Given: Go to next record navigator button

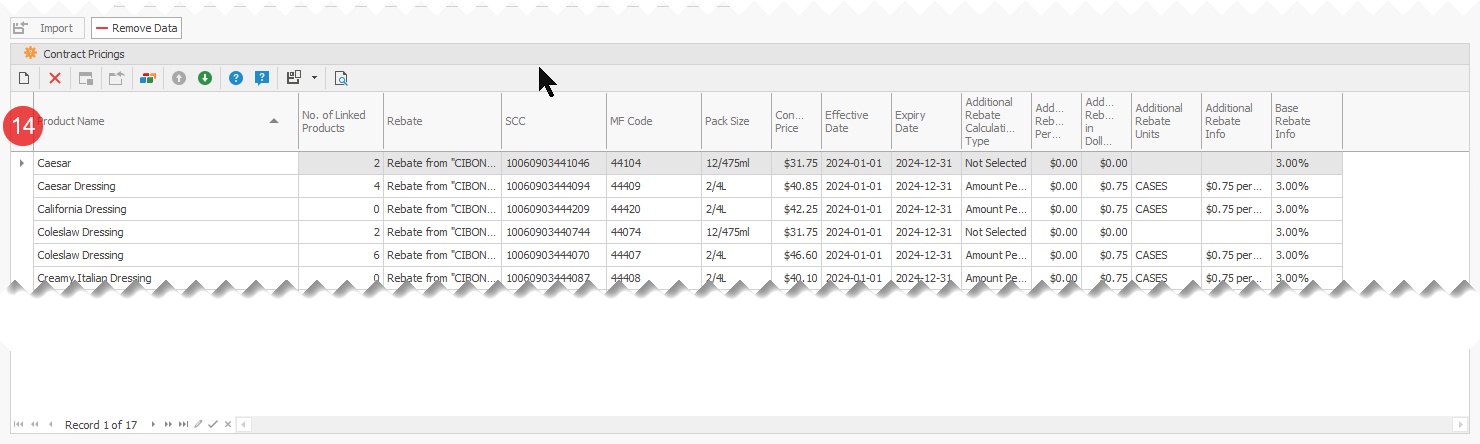Looking at the screenshot, I should 153,425.
